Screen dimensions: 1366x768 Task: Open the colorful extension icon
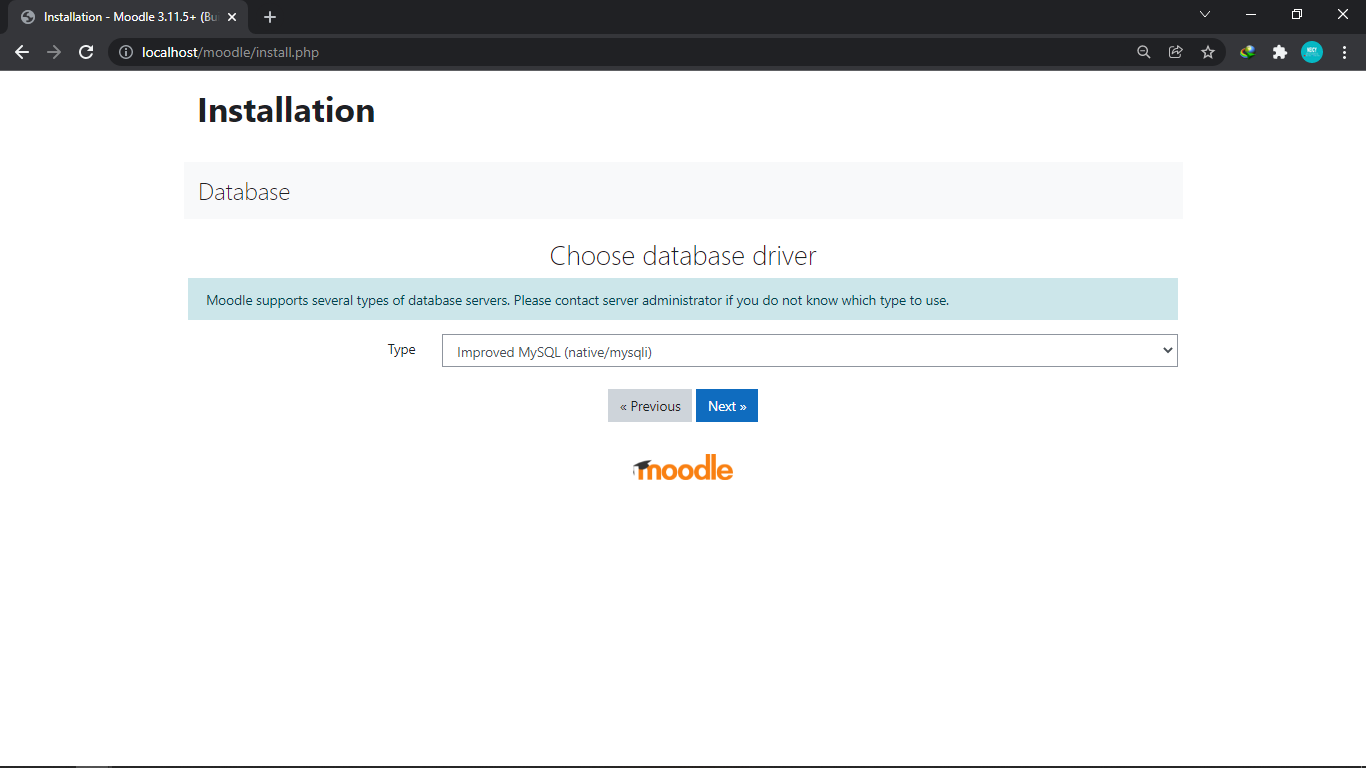click(x=1248, y=52)
